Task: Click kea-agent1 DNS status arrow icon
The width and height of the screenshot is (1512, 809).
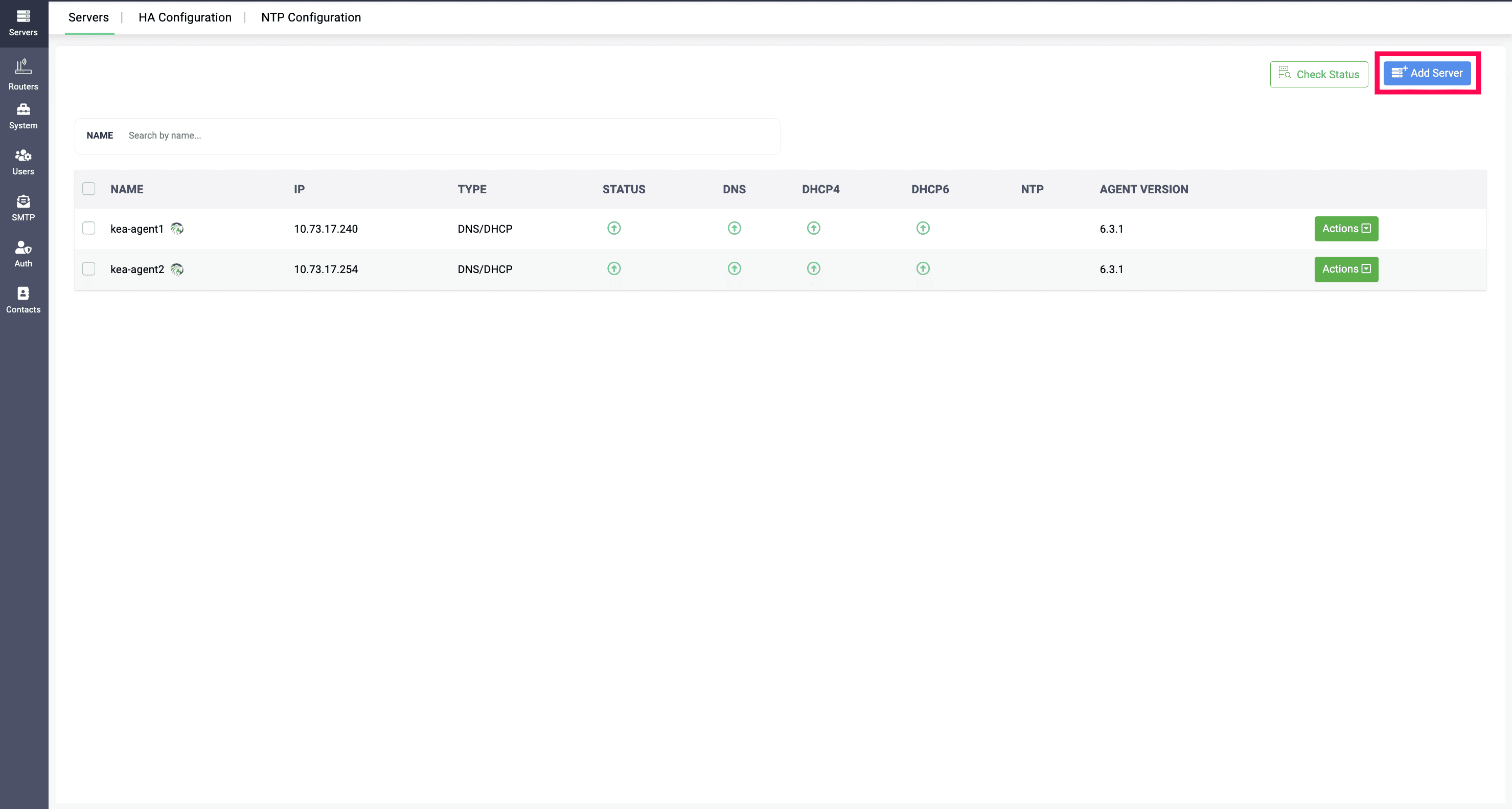Action: [x=735, y=229]
